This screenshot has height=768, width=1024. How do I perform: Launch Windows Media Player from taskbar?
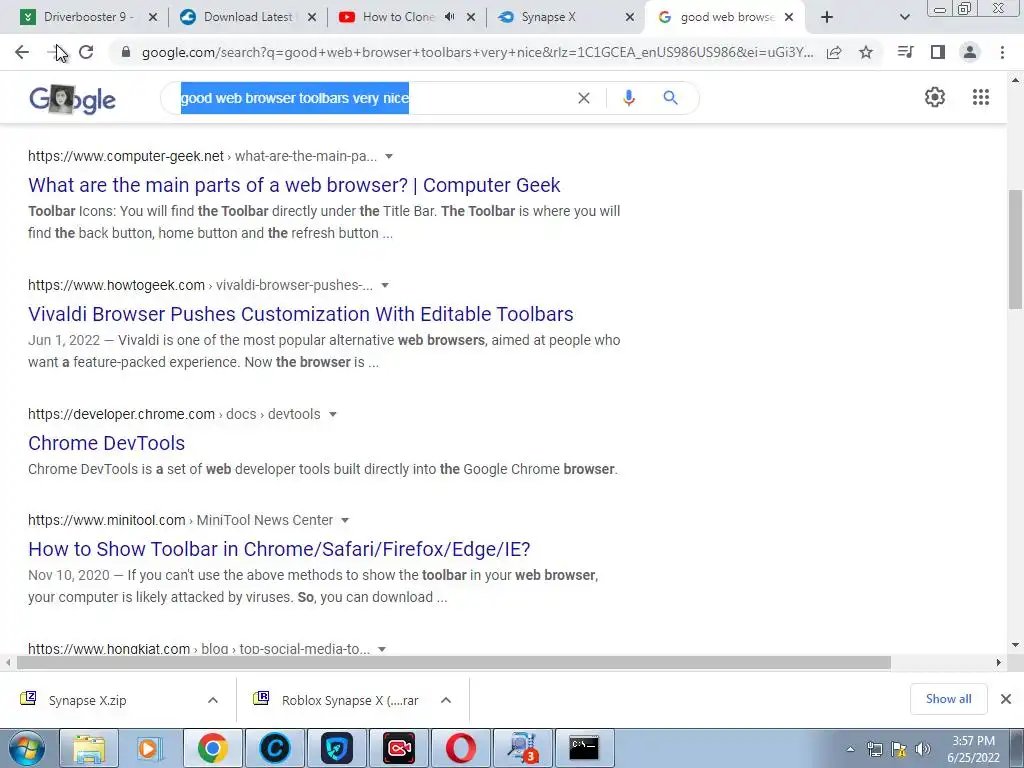pos(150,748)
